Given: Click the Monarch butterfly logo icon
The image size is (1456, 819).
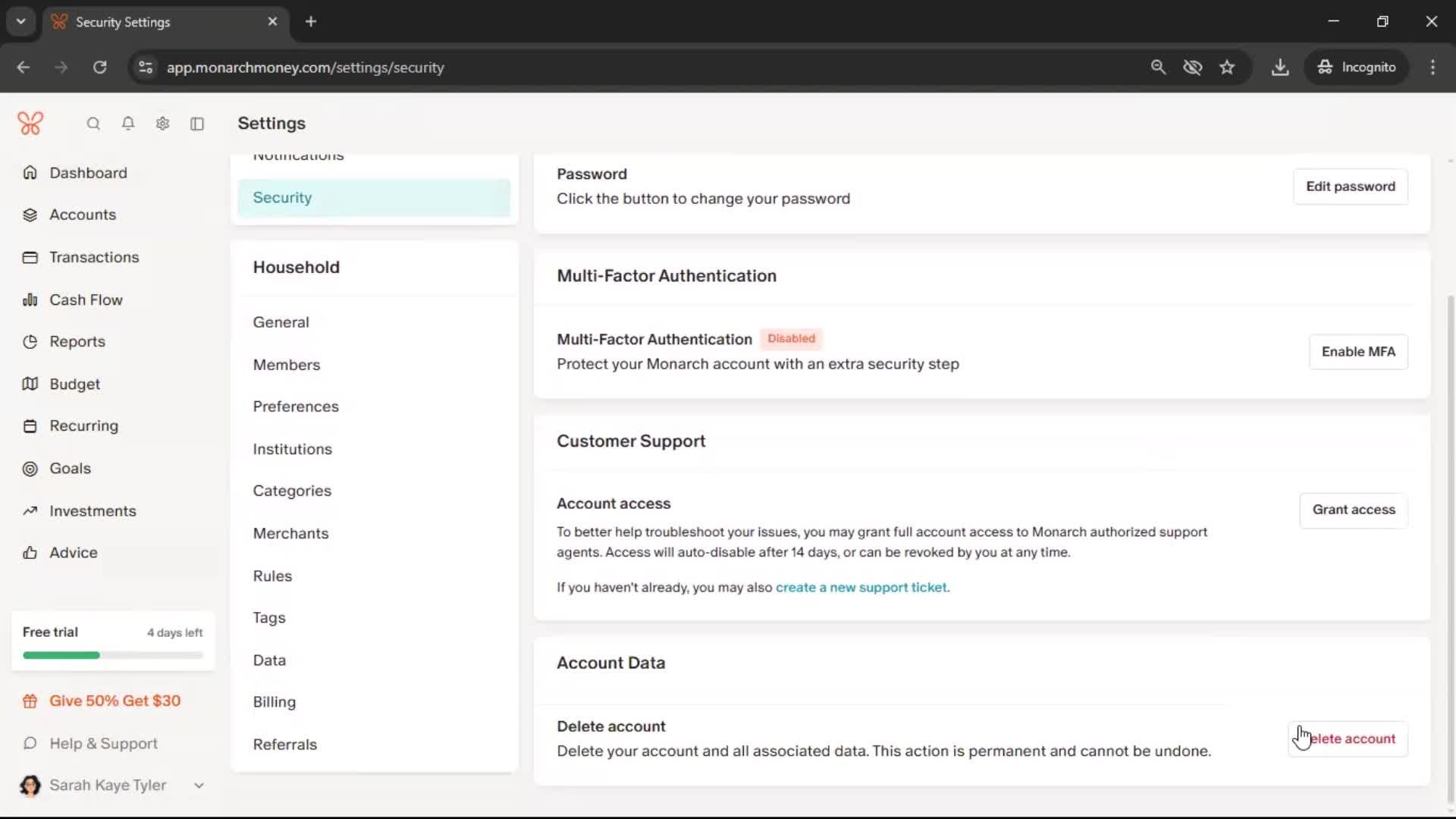Looking at the screenshot, I should point(30,124).
